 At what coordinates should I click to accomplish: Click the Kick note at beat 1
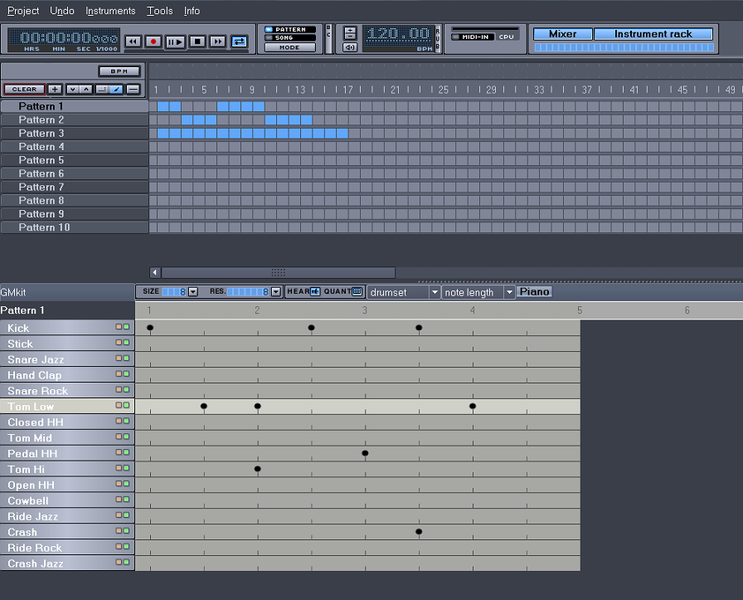coord(150,327)
